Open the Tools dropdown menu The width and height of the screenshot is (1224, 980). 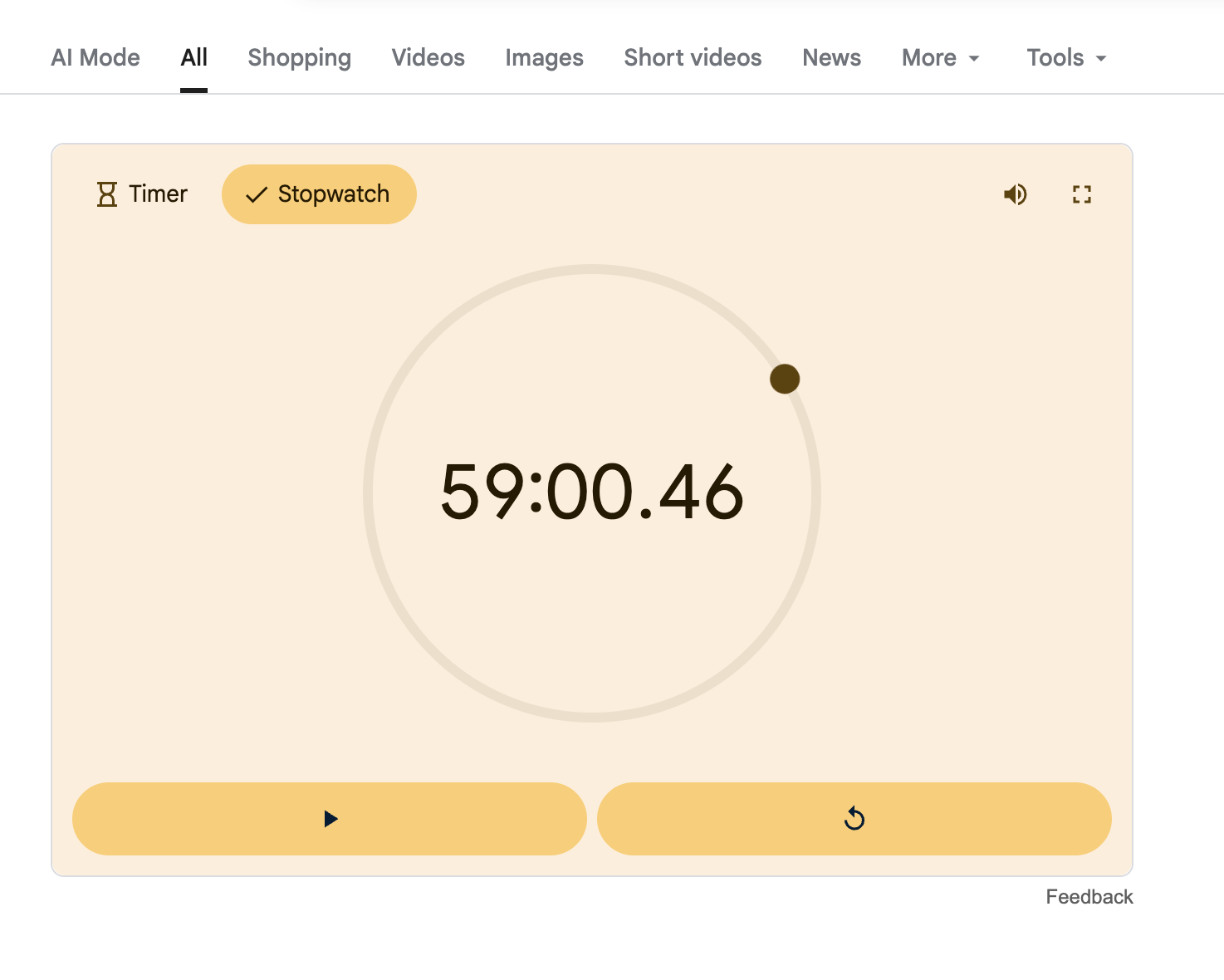1066,58
